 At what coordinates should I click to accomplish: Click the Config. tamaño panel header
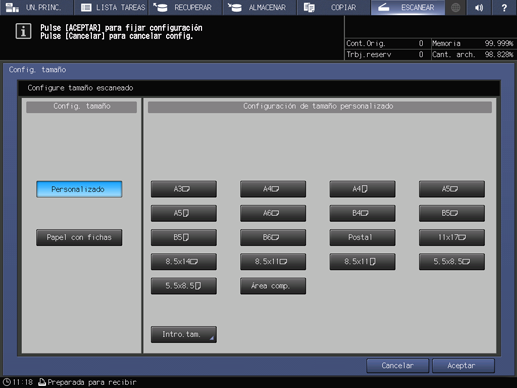pos(82,106)
